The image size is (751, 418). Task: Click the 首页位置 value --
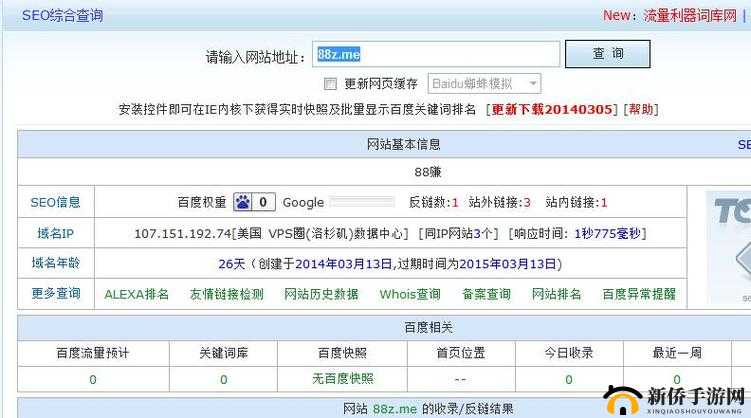pos(460,380)
